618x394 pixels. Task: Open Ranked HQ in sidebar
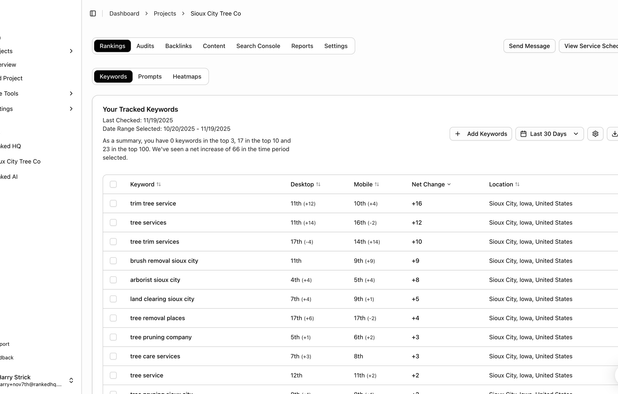tap(10, 146)
